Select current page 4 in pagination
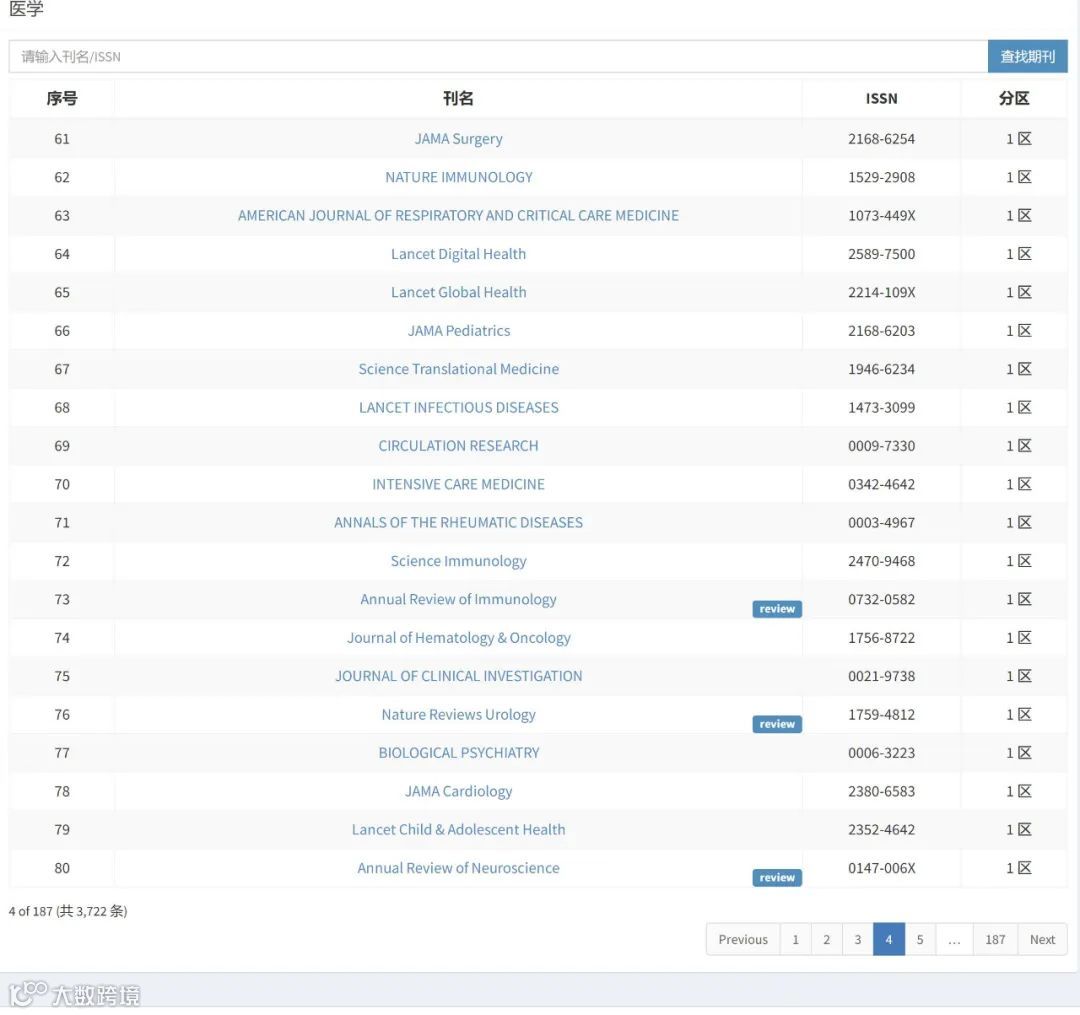1080x1015 pixels. point(889,939)
